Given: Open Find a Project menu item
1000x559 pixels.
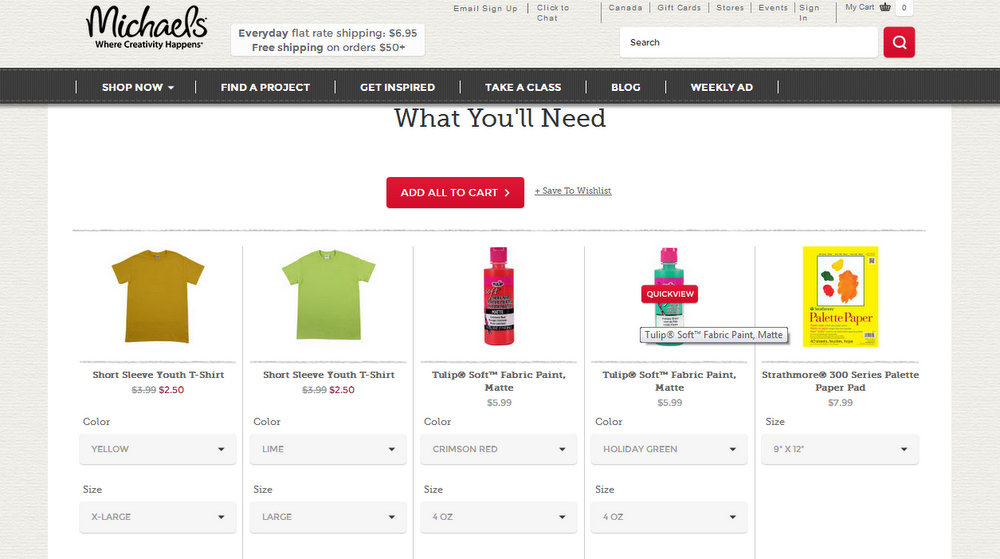Looking at the screenshot, I should tap(265, 87).
